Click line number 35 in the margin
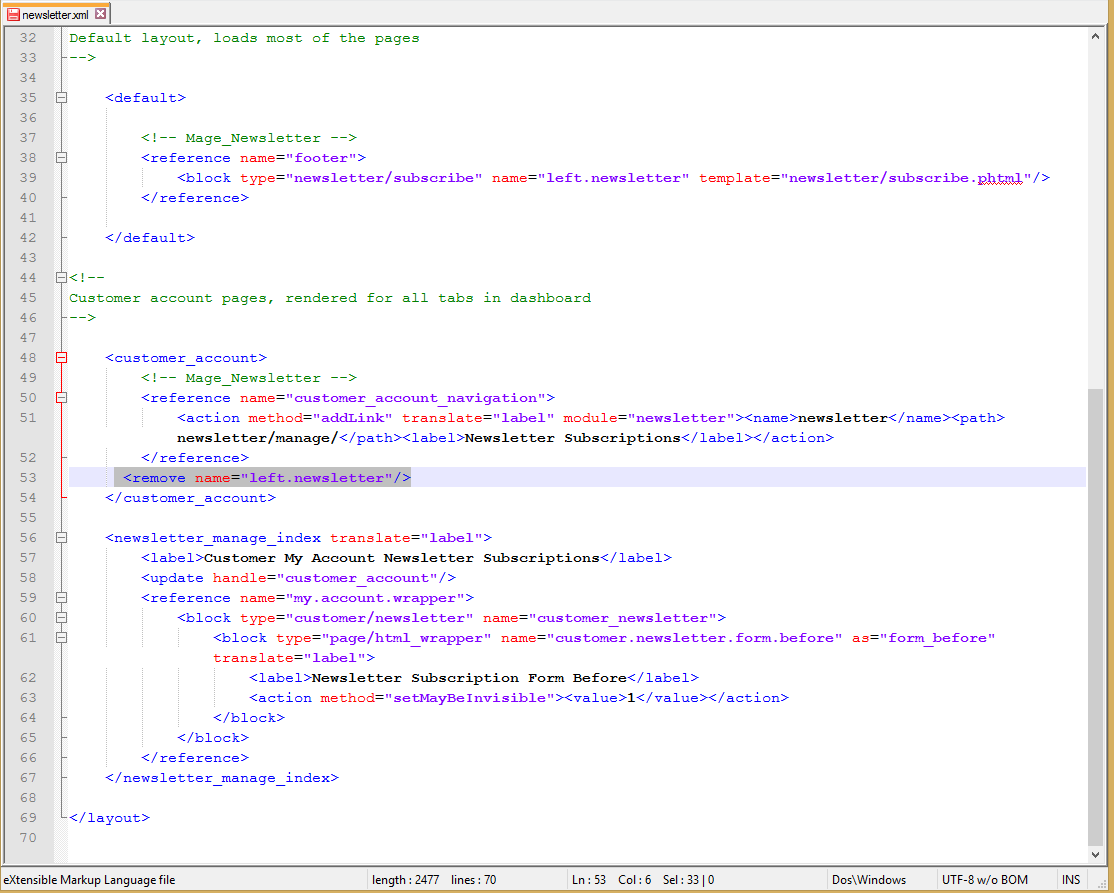Viewport: 1114px width, 893px height. point(28,97)
